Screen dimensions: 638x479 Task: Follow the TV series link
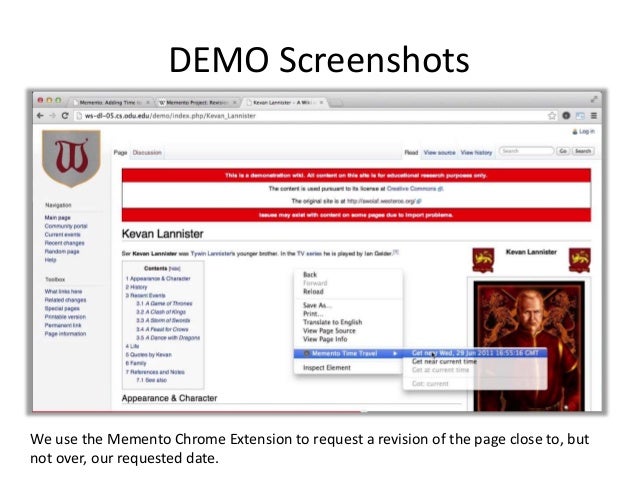click(309, 254)
